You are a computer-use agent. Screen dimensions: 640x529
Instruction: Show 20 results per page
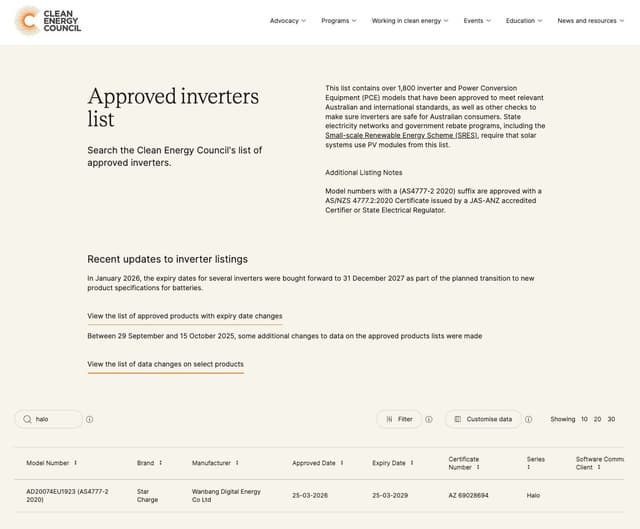click(x=598, y=419)
